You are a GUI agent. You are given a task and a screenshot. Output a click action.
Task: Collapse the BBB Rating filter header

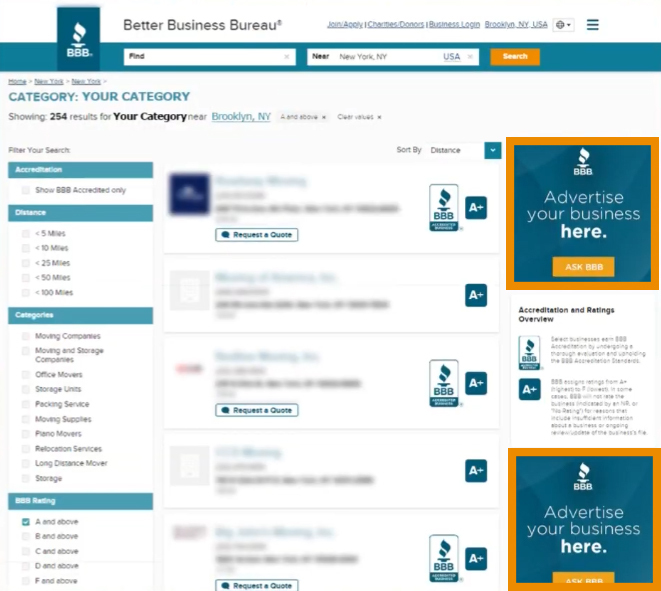[x=81, y=501]
